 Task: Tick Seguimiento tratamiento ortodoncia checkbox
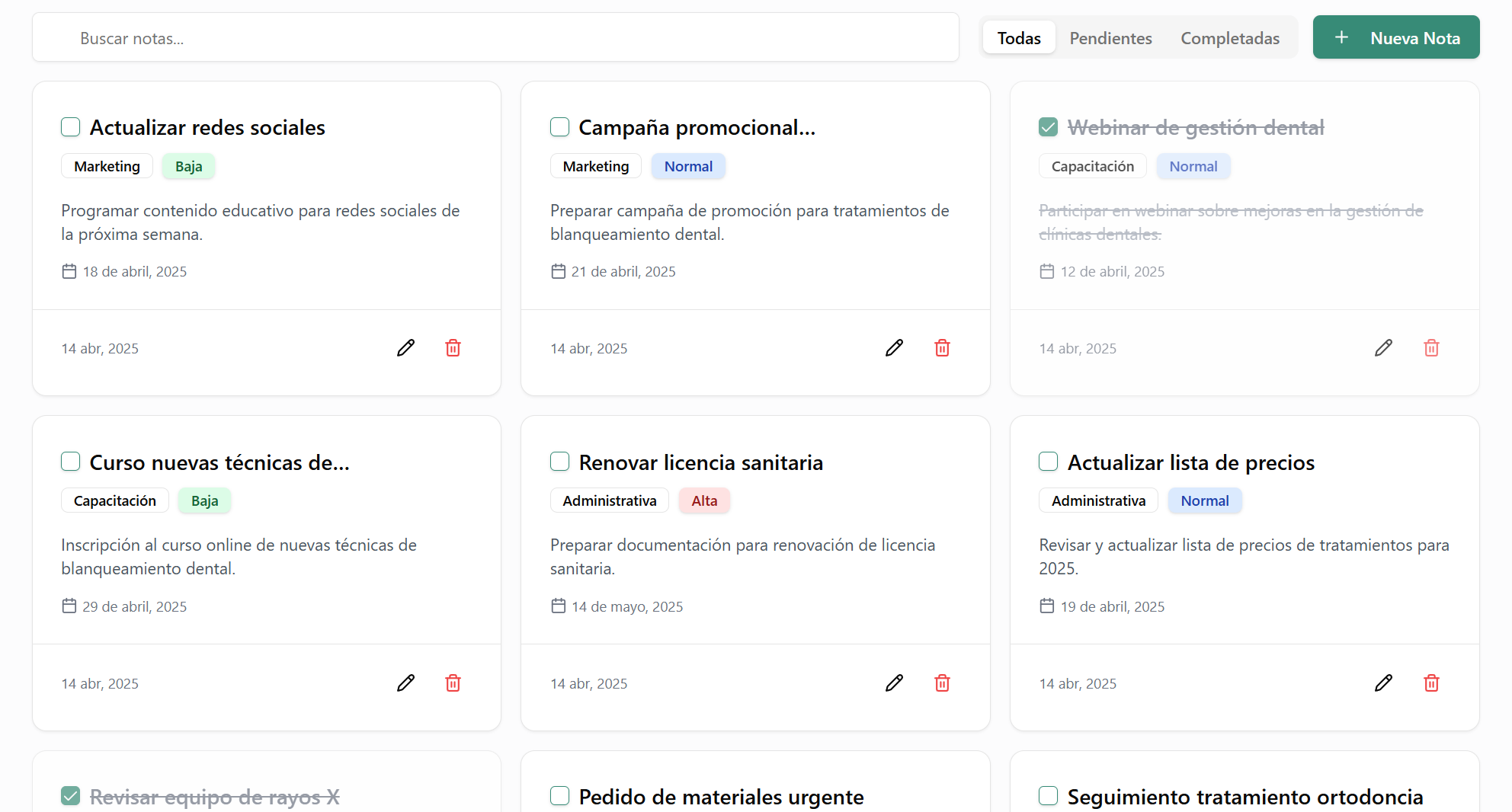pos(1049,796)
